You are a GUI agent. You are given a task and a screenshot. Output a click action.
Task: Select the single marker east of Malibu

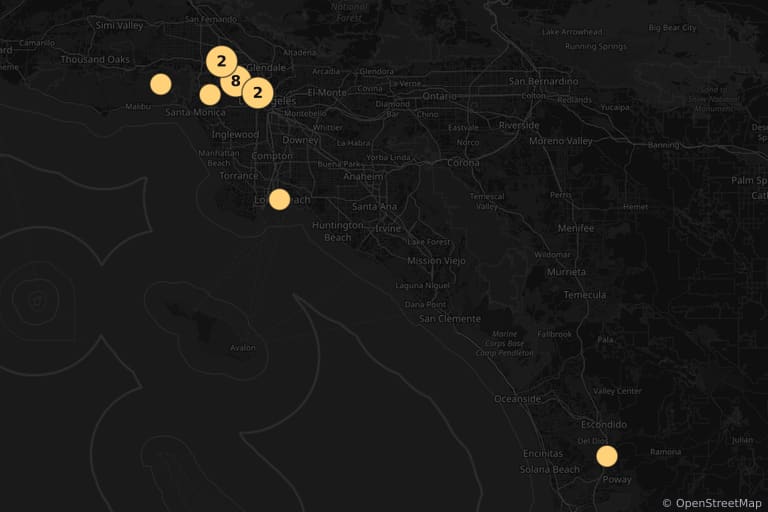[x=161, y=84]
